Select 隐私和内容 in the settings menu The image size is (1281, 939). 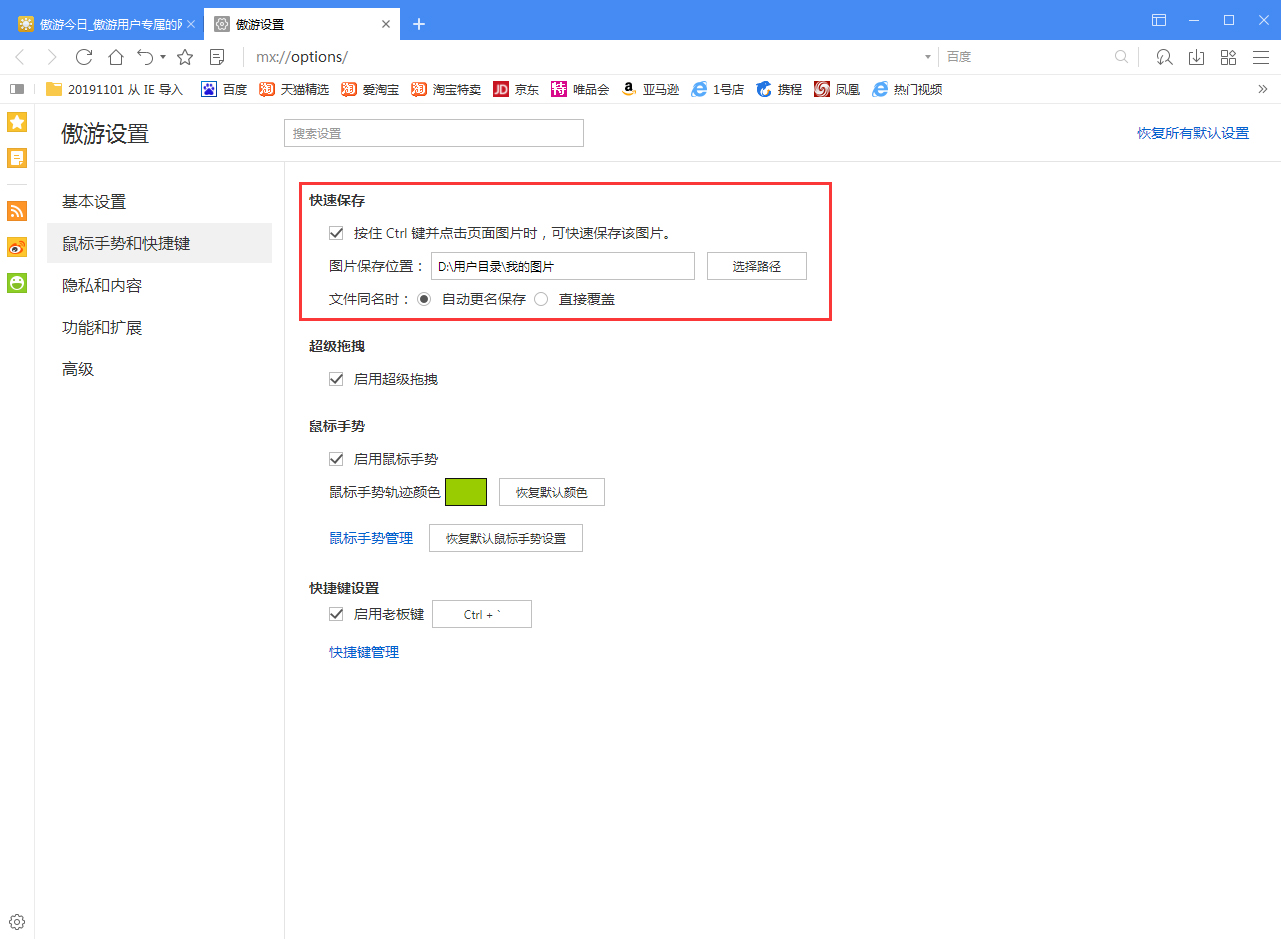point(104,285)
